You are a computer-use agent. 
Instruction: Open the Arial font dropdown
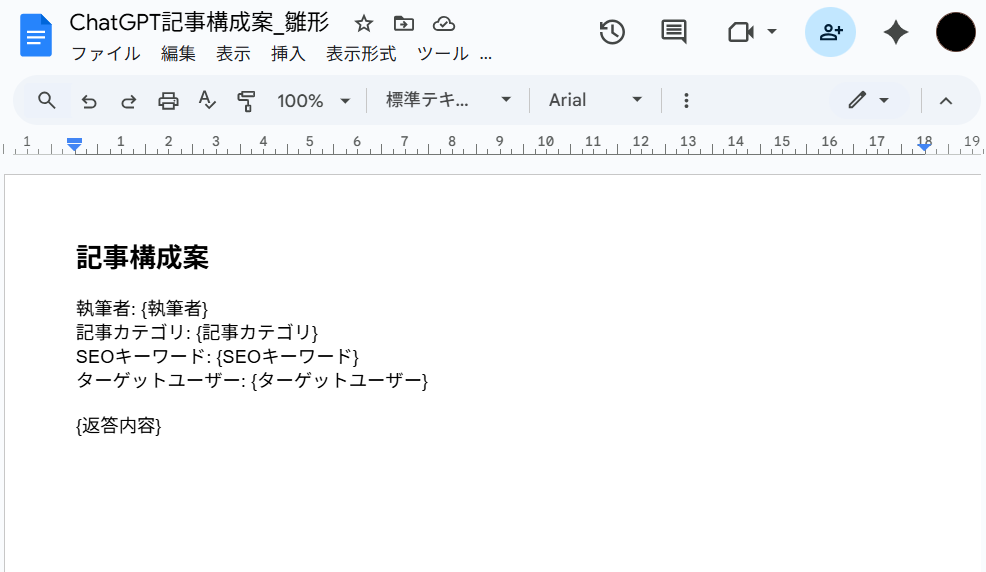point(595,100)
